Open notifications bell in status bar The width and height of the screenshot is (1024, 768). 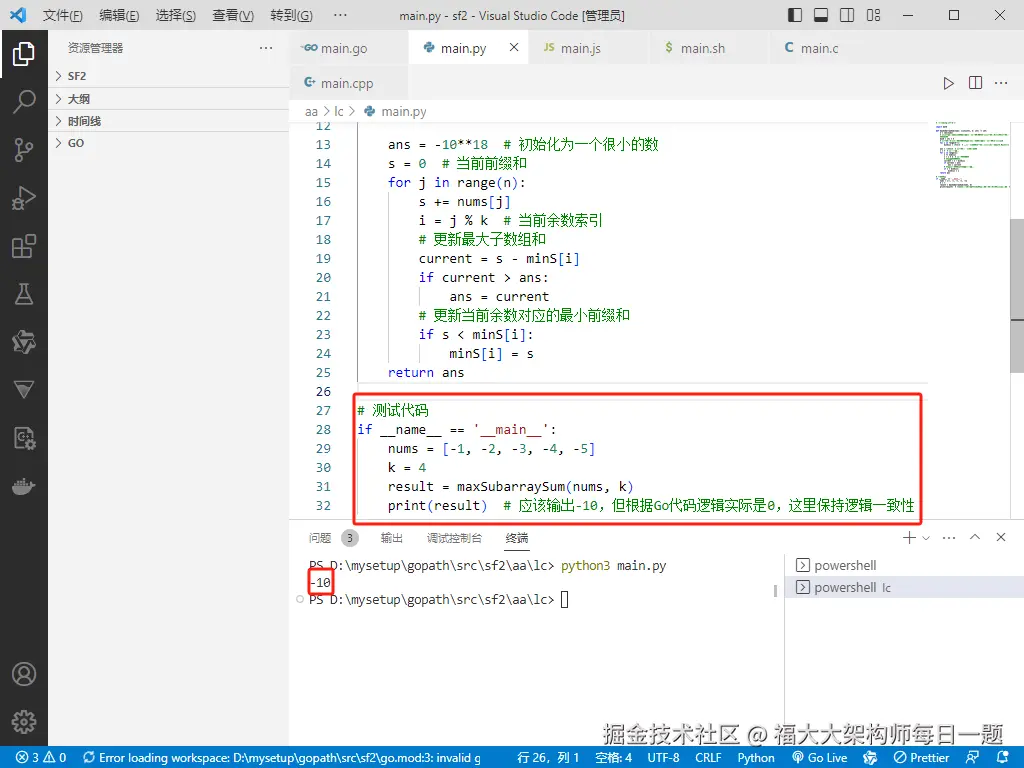pyautogui.click(x=1004, y=758)
